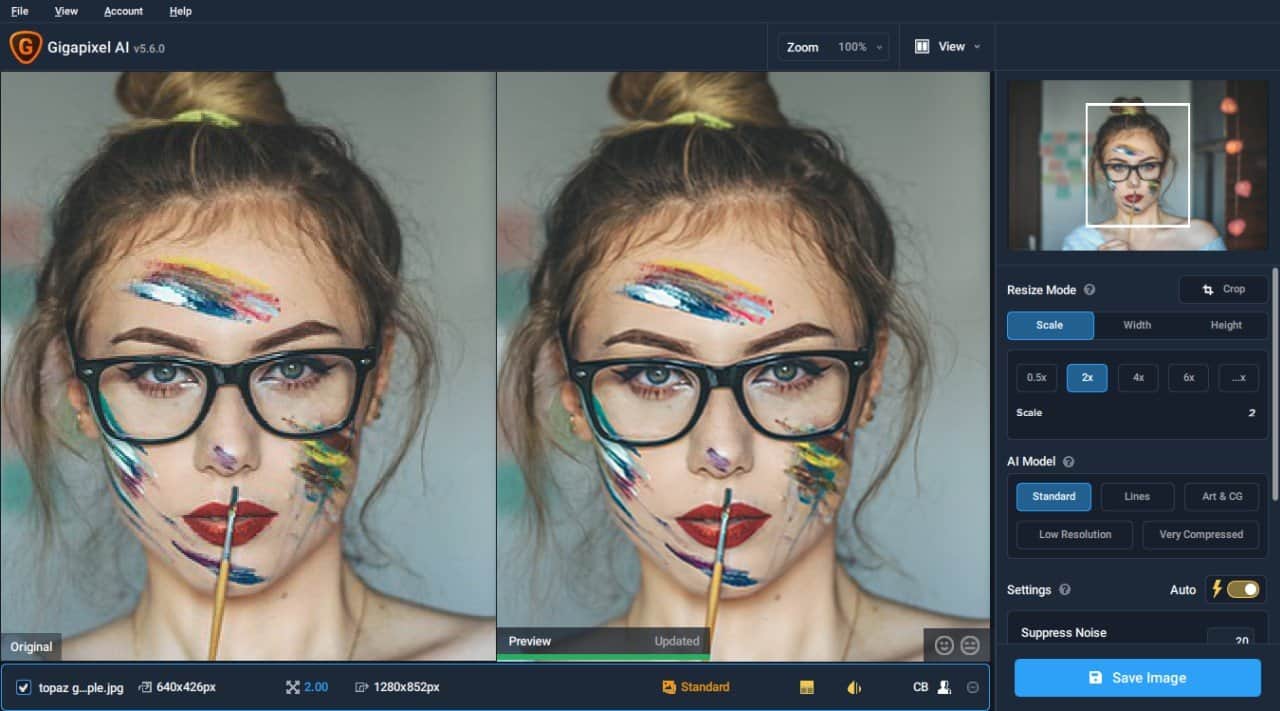Screen dimensions: 1280x711
Task: Select the custom ...x scale option
Action: click(1239, 377)
